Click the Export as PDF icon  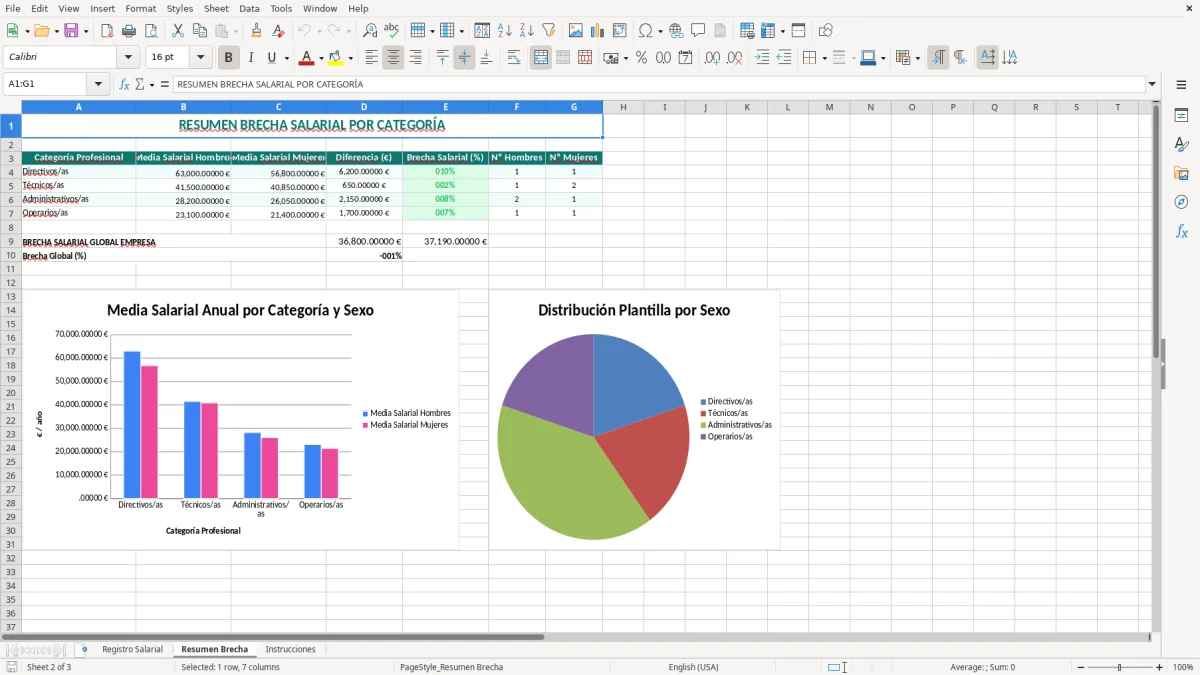tap(107, 31)
